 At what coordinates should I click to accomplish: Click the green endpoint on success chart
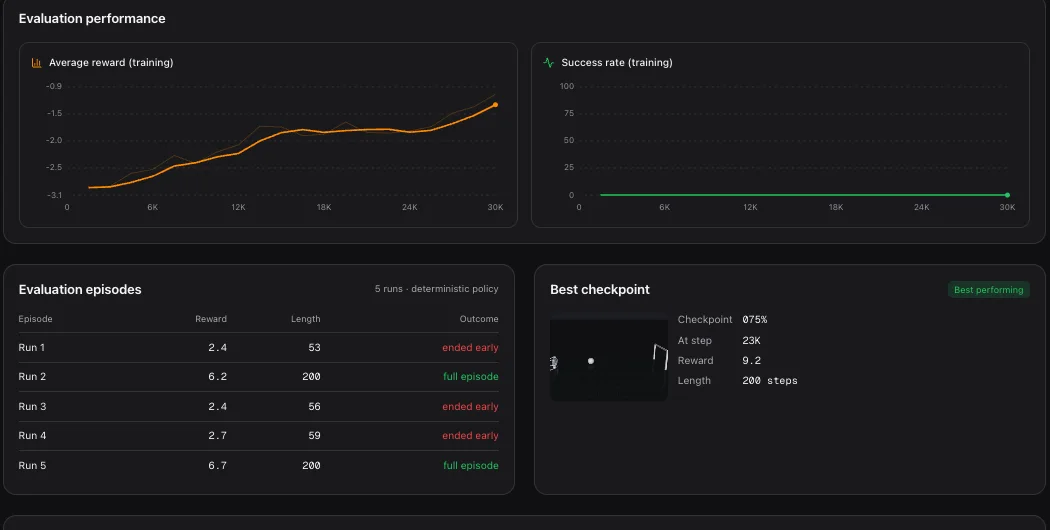click(1007, 195)
